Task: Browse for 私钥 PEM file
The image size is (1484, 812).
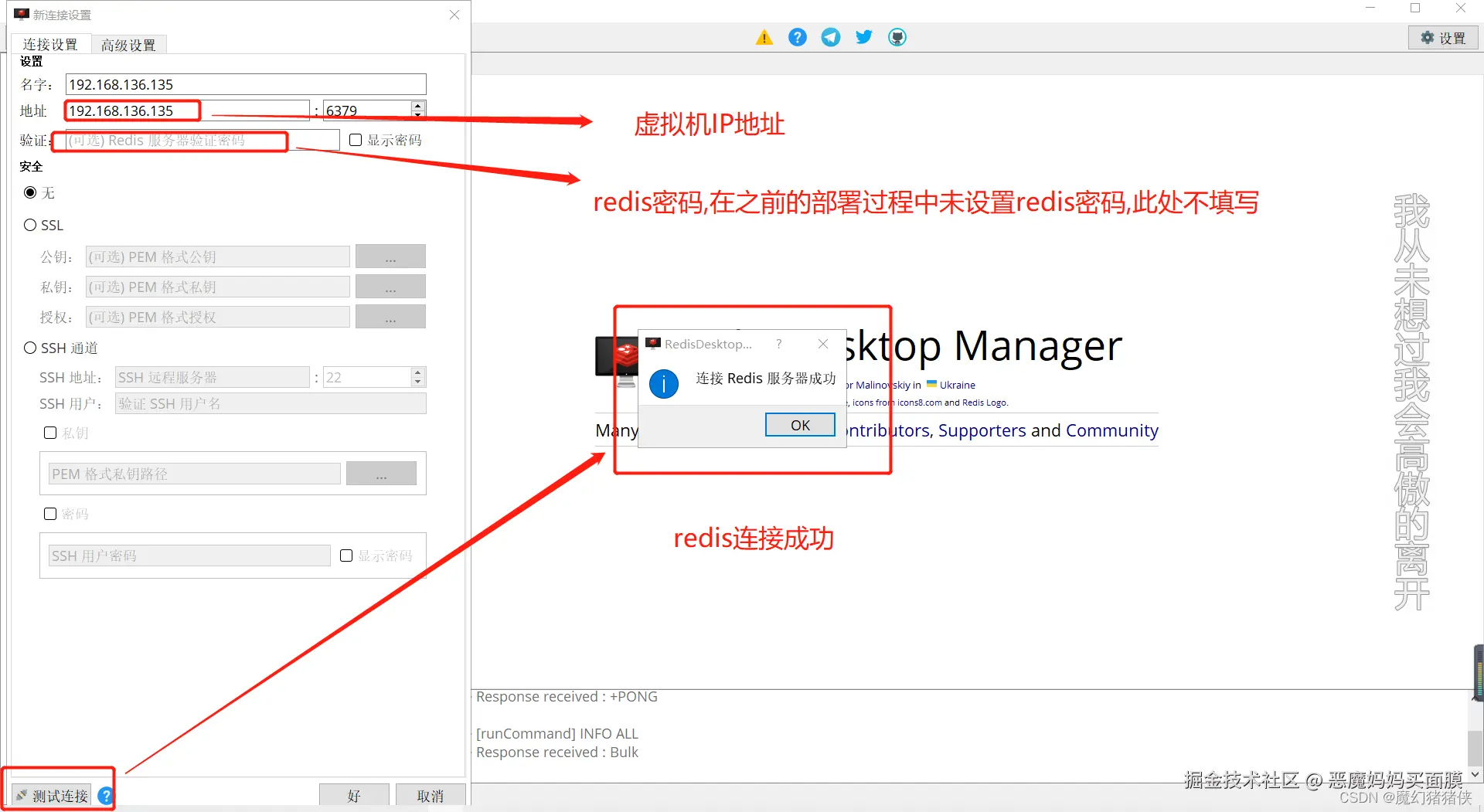Action: tap(390, 287)
